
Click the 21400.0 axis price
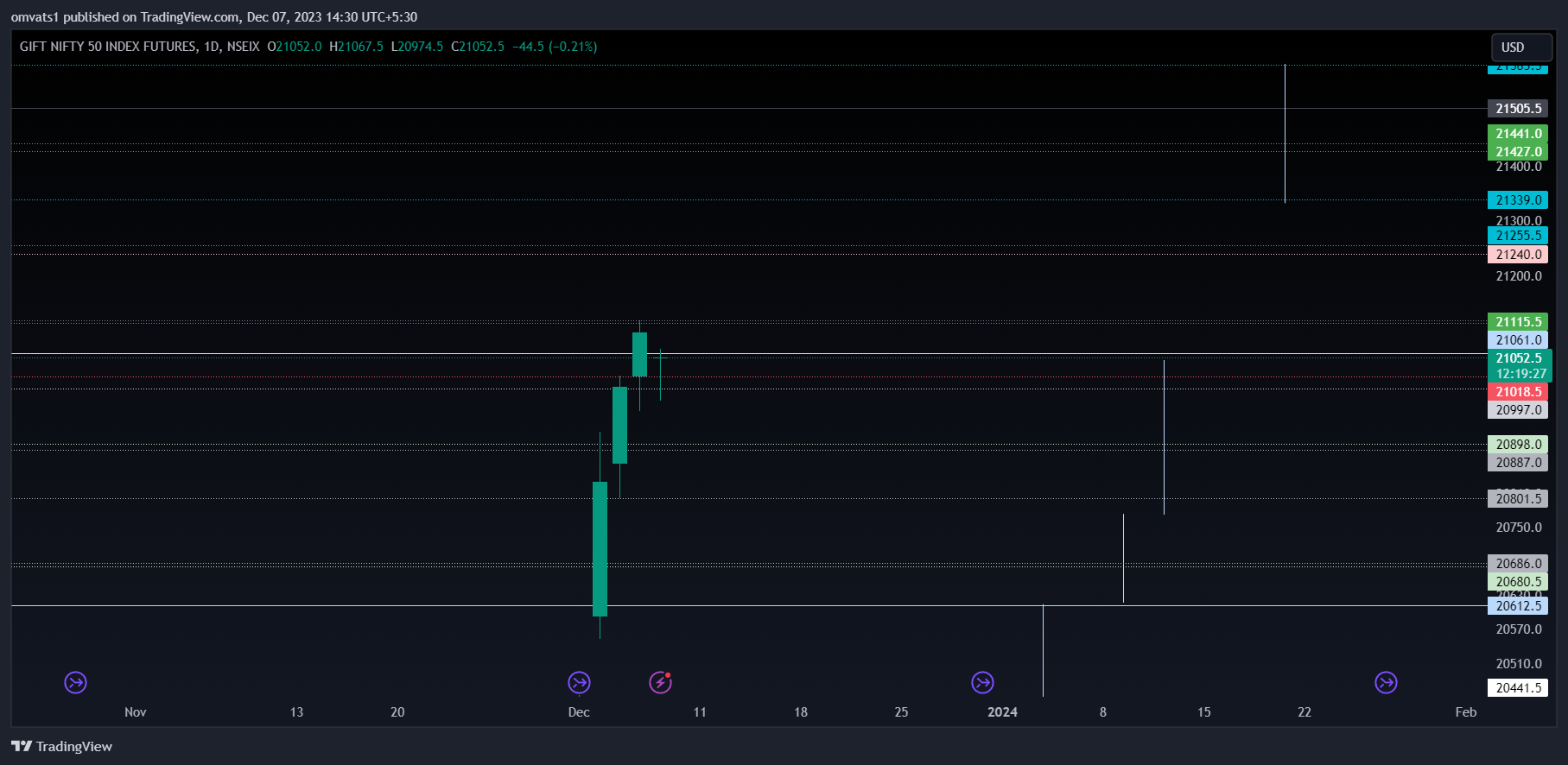coord(1518,167)
